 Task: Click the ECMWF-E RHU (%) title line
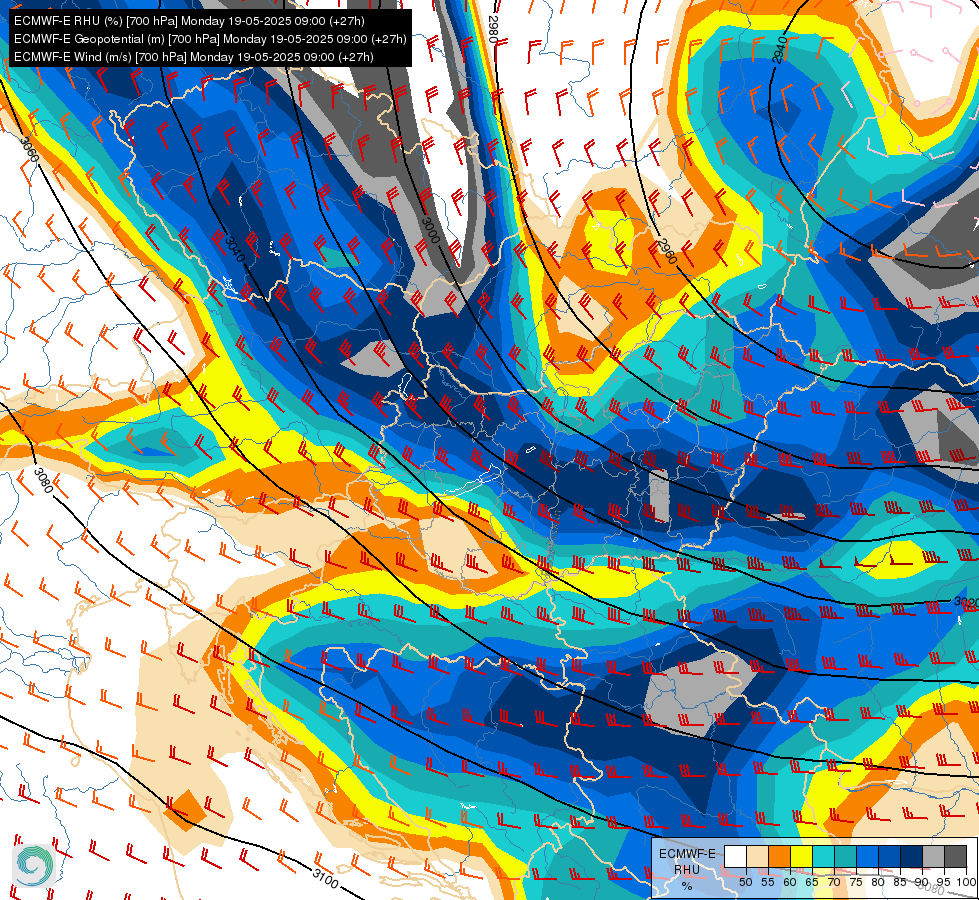[x=189, y=21]
